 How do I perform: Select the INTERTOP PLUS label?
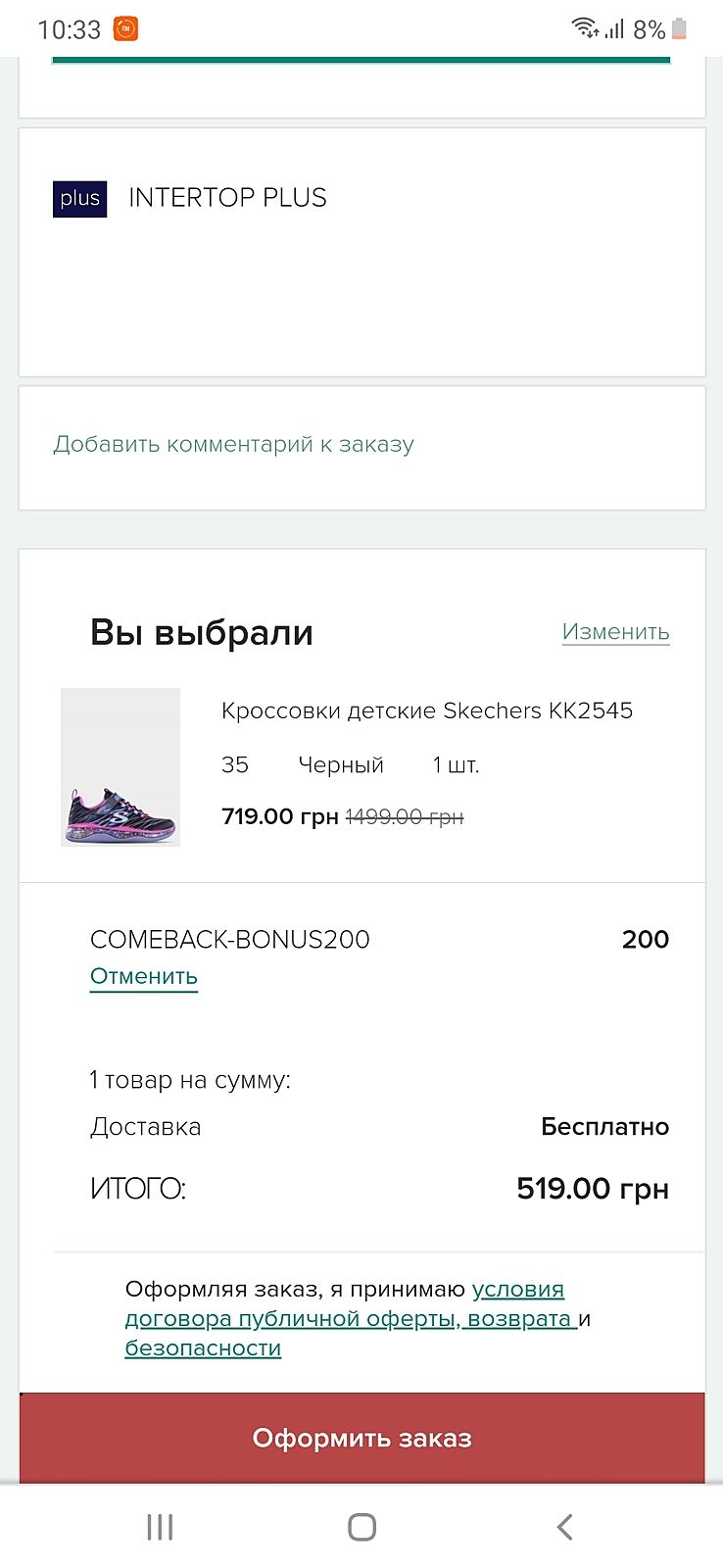point(227,198)
